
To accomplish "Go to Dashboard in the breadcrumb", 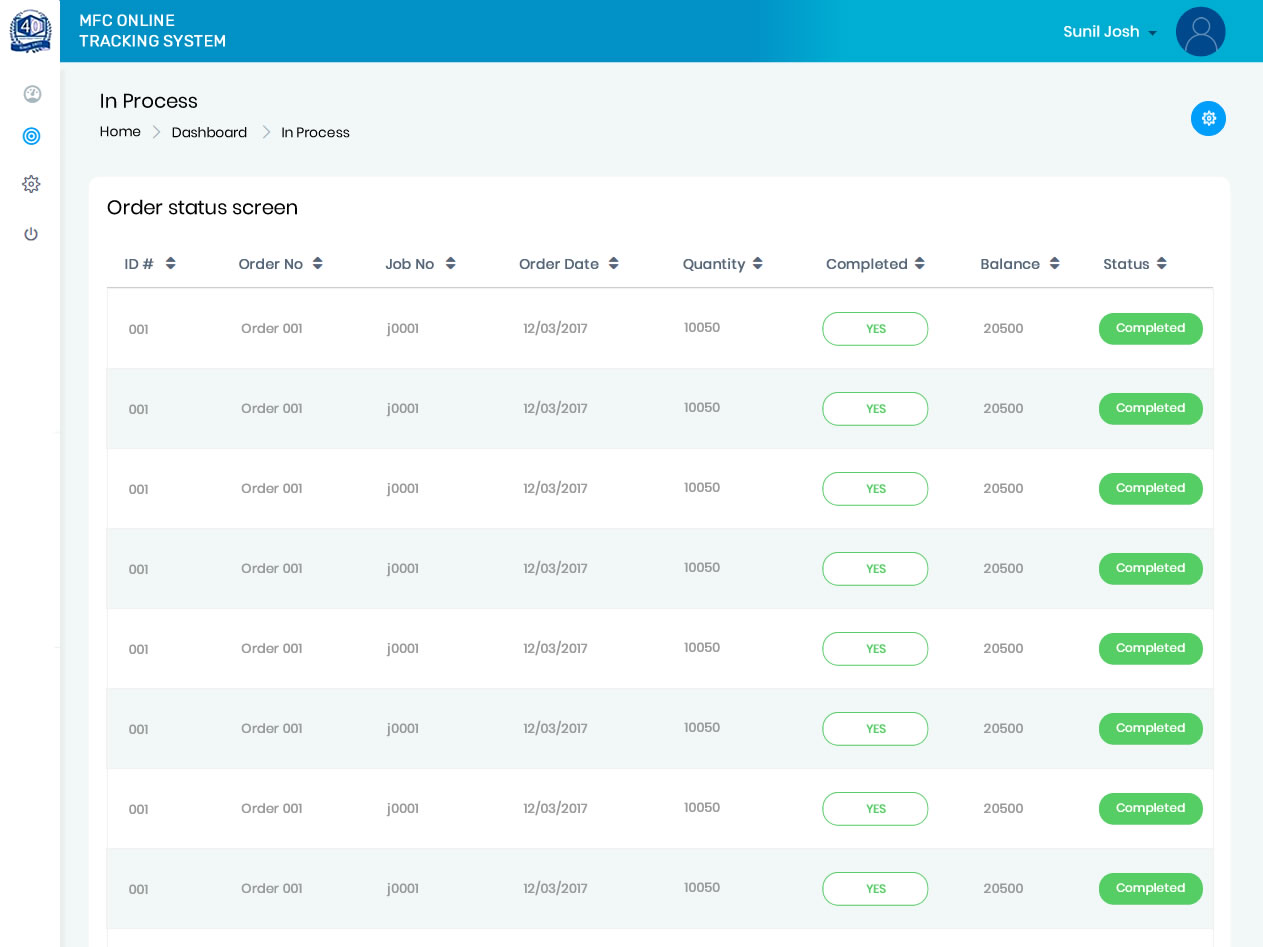I will tap(209, 132).
